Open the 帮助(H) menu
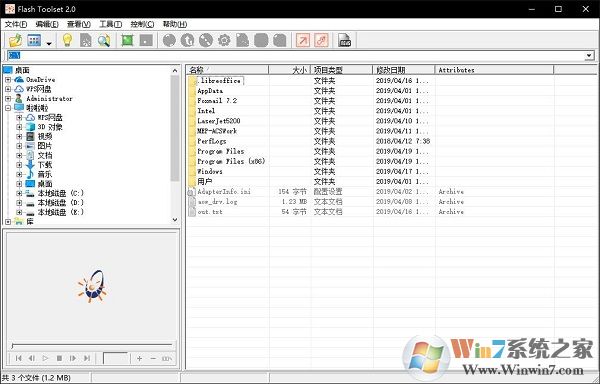Viewport: 600px width, 384px height. click(174, 24)
